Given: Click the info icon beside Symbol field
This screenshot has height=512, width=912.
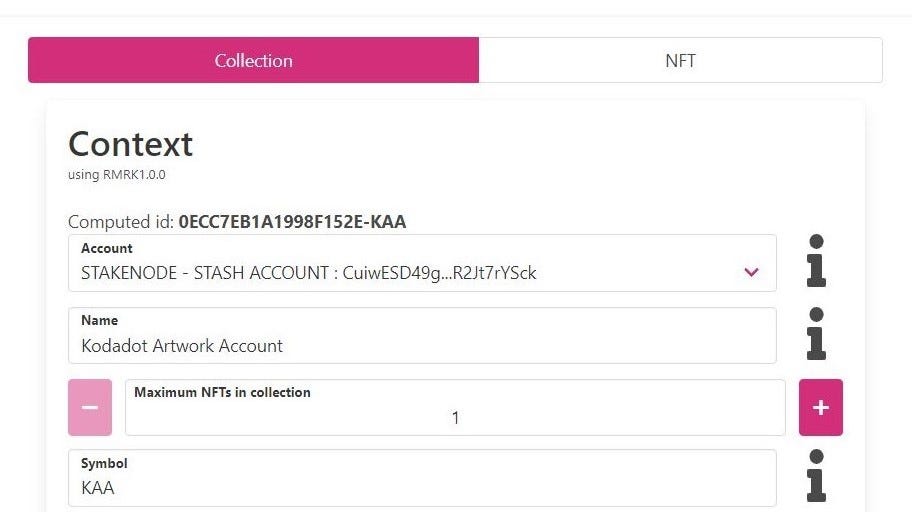Looking at the screenshot, I should 816,475.
